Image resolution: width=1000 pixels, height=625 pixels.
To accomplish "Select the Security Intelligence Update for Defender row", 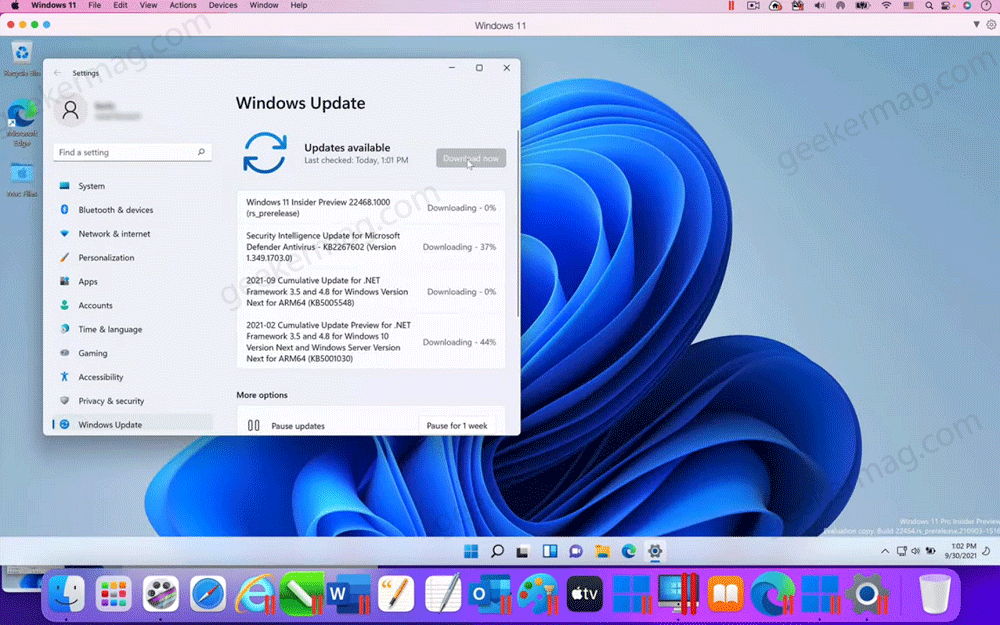I will pos(371,247).
